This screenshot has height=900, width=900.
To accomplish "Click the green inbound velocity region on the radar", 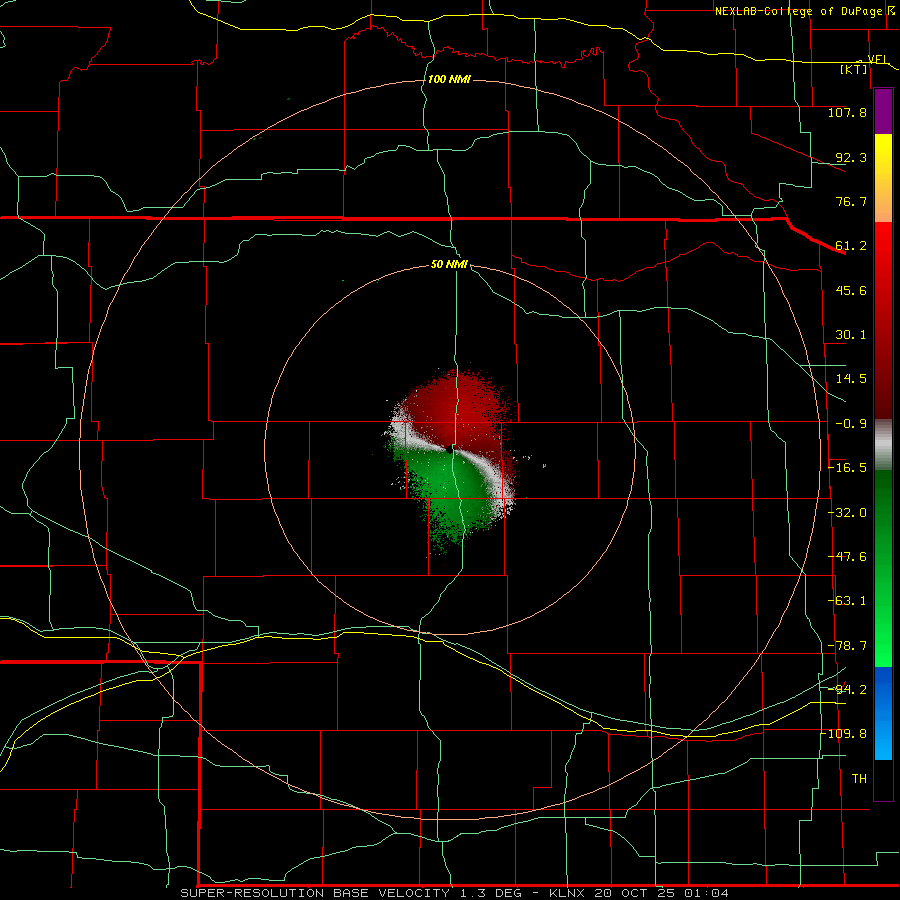I will (453, 494).
